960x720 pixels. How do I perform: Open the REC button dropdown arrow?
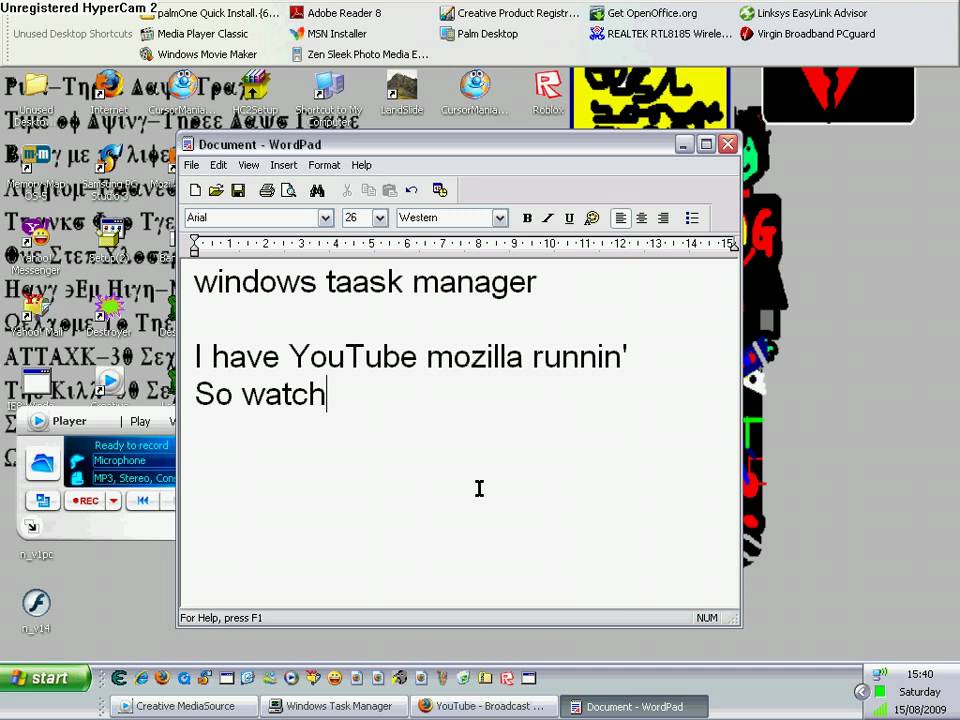[113, 501]
